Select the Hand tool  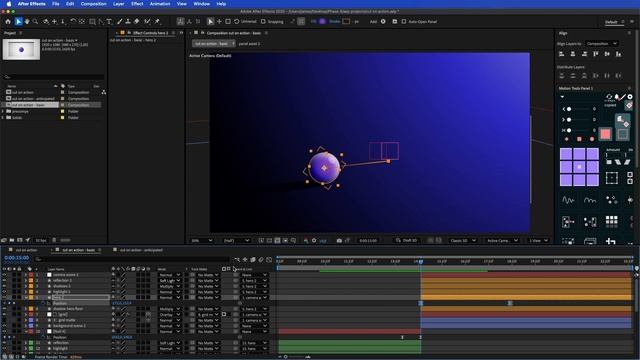(27, 21)
